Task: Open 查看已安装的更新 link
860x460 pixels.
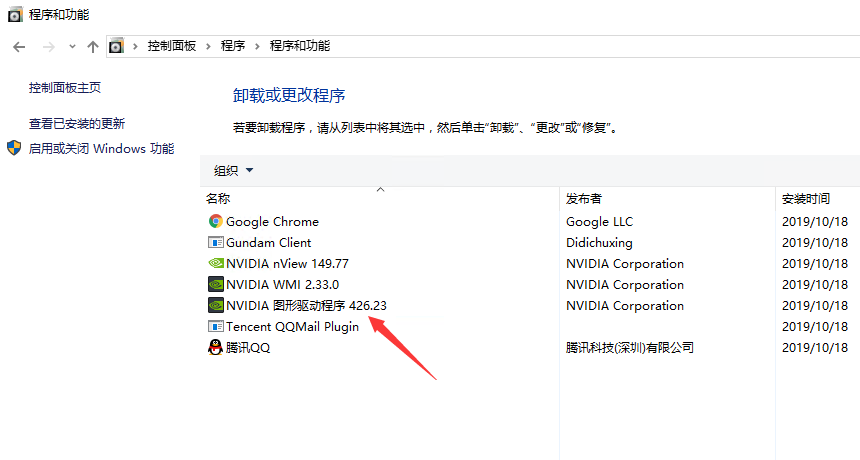Action: [x=77, y=124]
